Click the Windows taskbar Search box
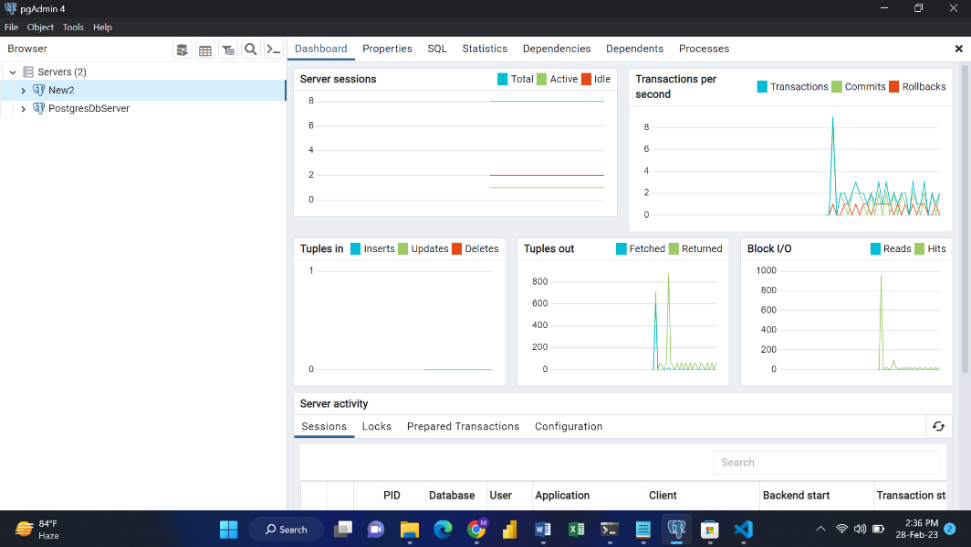The image size is (971, 547). (x=287, y=529)
